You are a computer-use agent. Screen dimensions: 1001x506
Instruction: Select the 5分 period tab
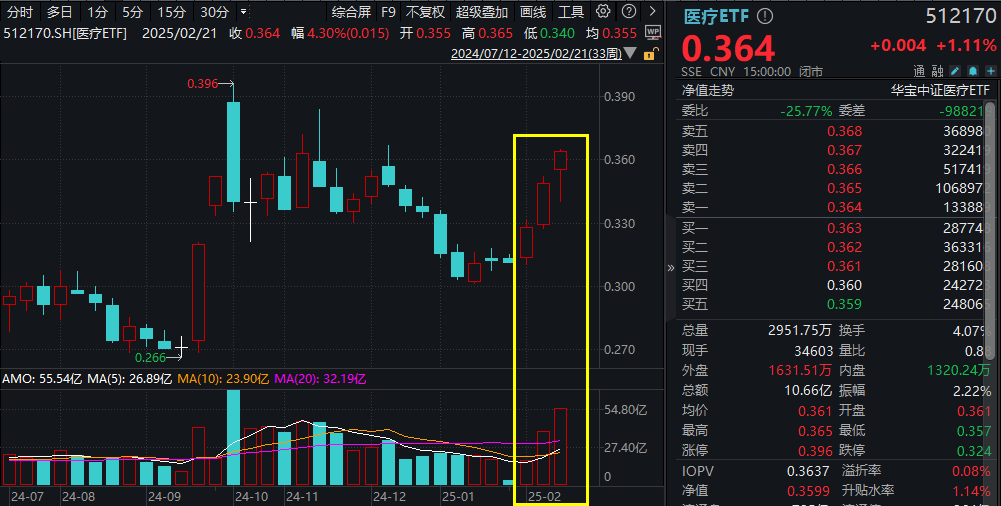(133, 12)
